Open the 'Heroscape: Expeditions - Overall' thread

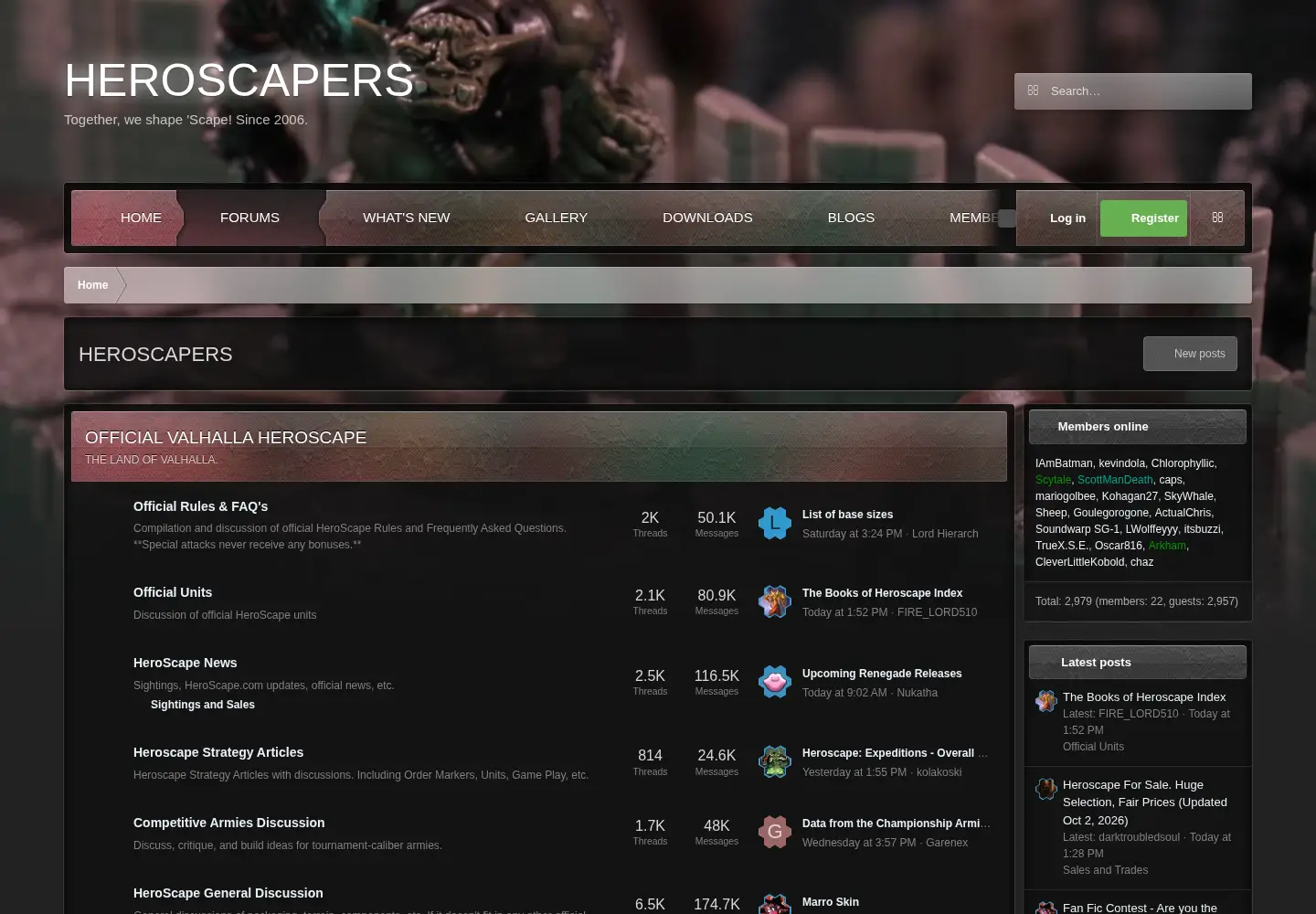click(x=895, y=753)
